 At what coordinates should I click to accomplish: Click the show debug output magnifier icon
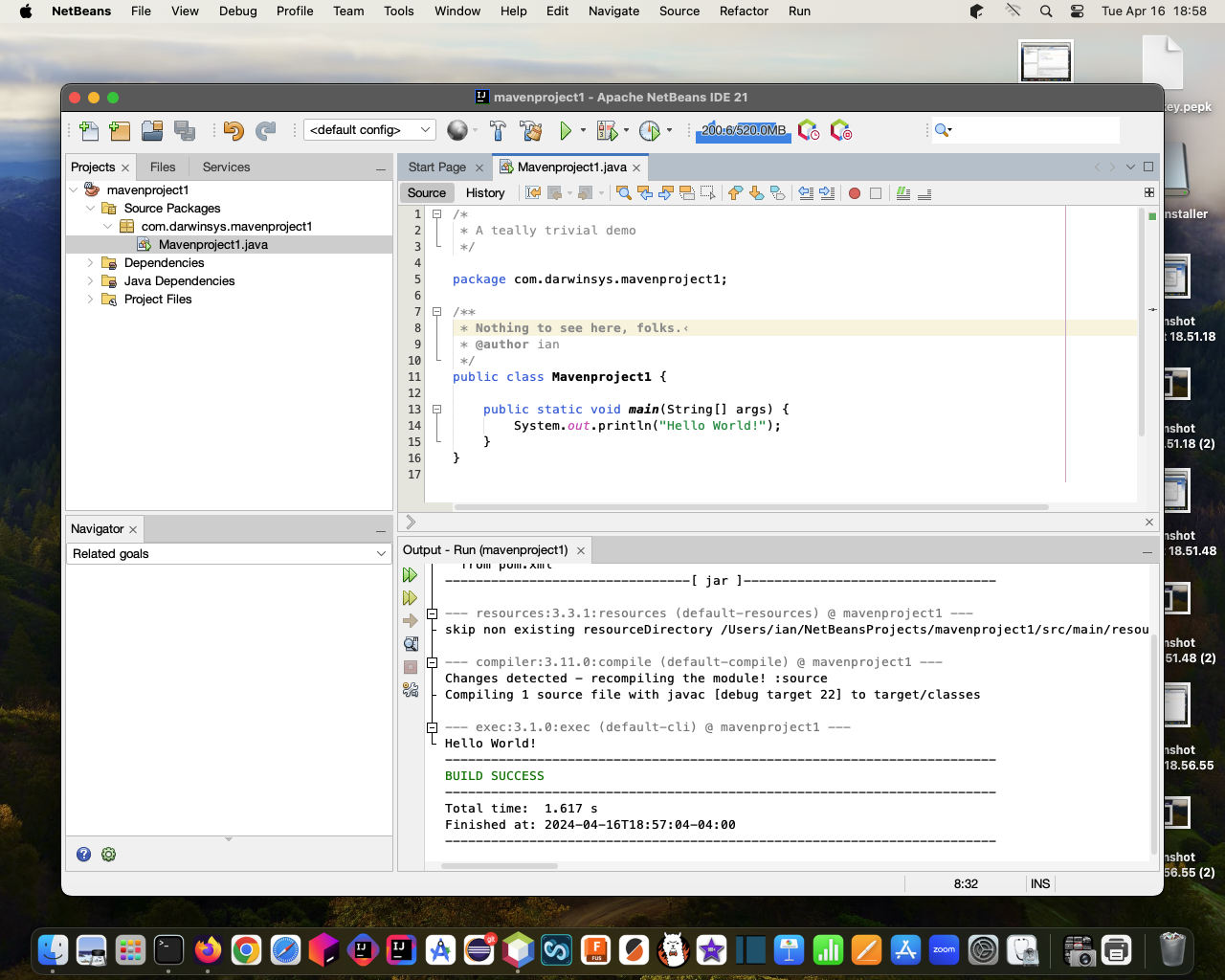(x=411, y=644)
